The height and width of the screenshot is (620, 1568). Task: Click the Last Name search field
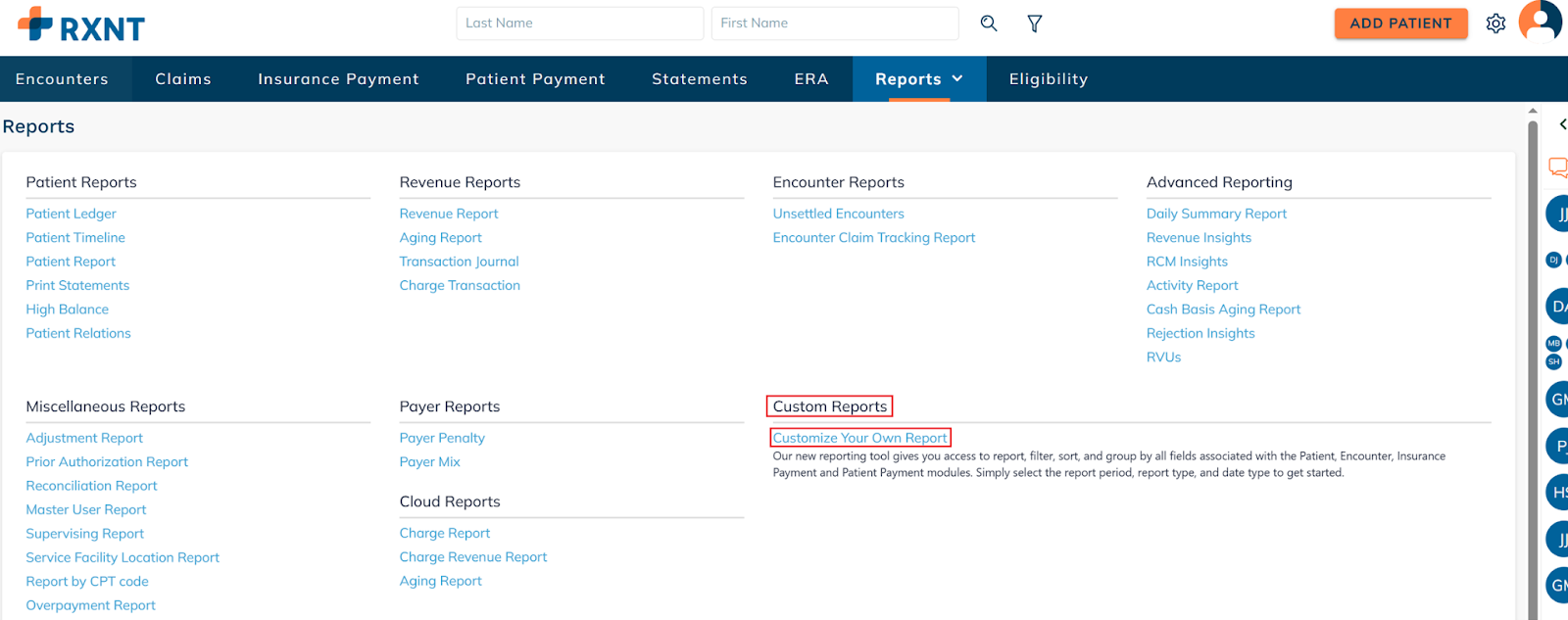579,24
